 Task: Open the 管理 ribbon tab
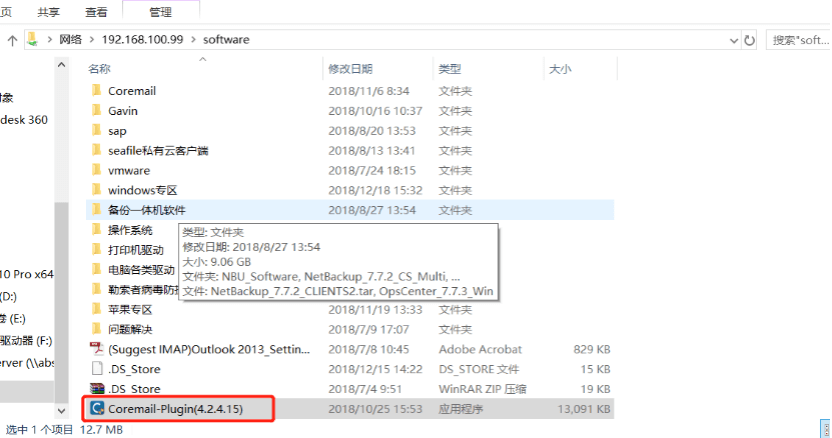point(160,12)
